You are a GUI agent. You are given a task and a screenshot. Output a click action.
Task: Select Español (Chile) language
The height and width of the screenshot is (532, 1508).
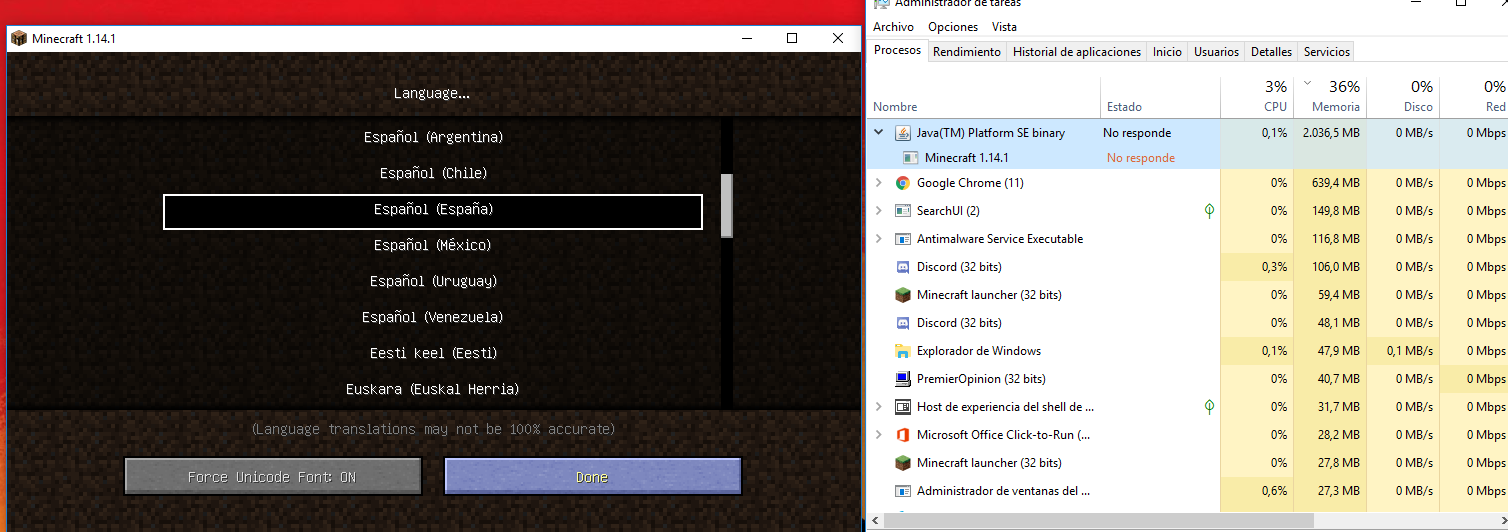coord(433,173)
